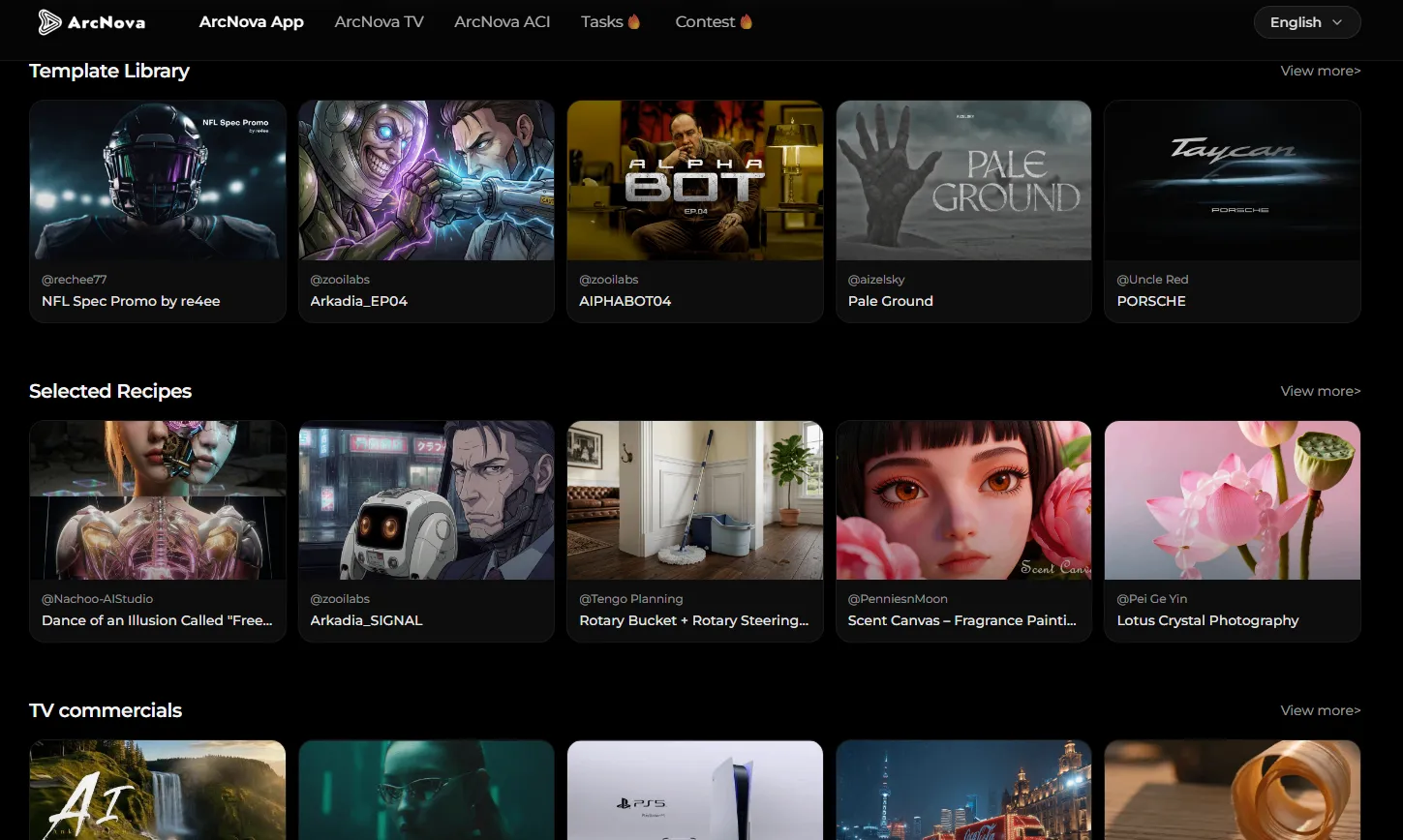Click the title "NFL Spec Promo by re4ee"
1403x840 pixels.
tap(131, 301)
